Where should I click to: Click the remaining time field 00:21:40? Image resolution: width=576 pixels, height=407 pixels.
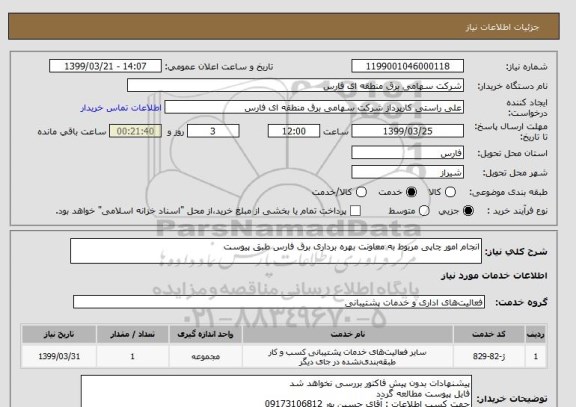pos(135,131)
